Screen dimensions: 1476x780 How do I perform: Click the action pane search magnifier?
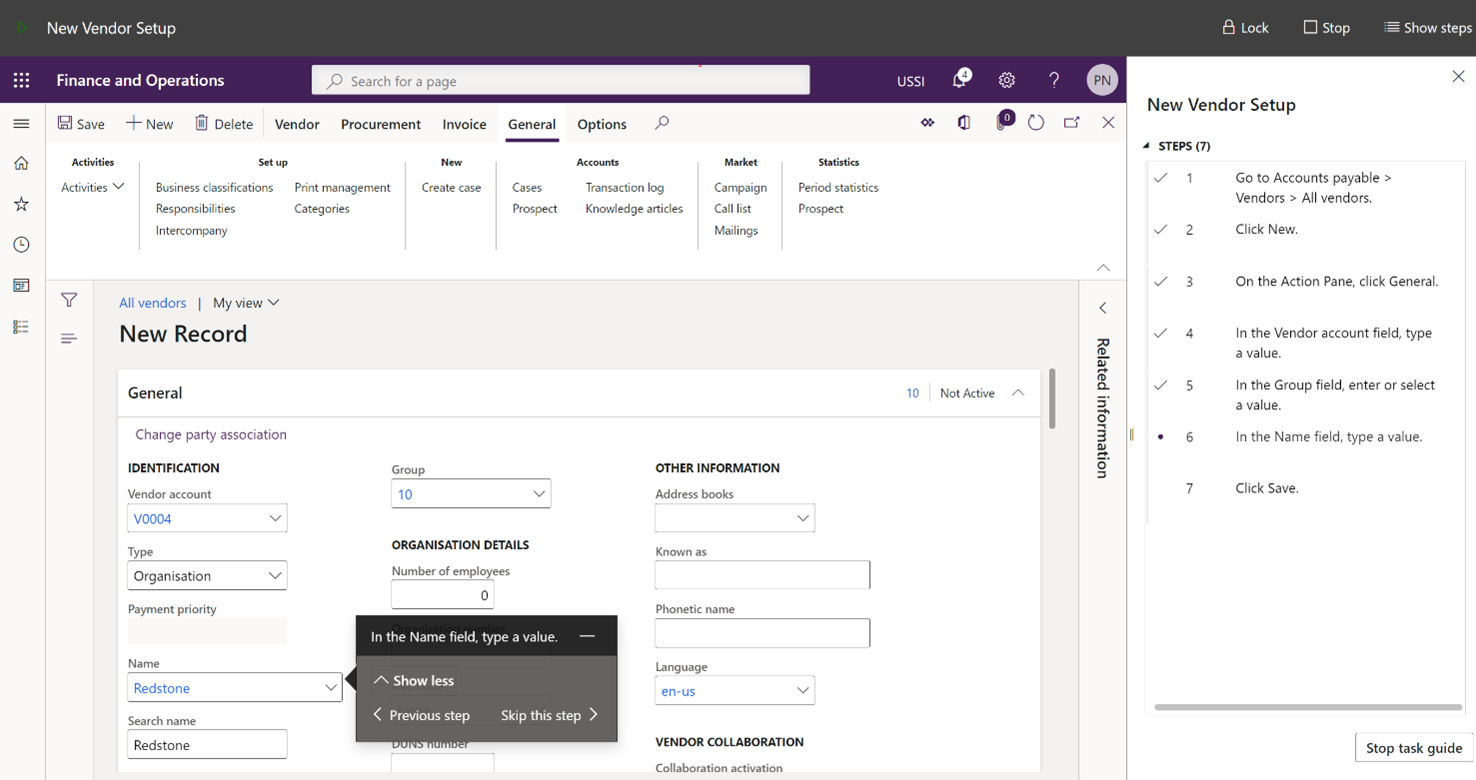662,123
